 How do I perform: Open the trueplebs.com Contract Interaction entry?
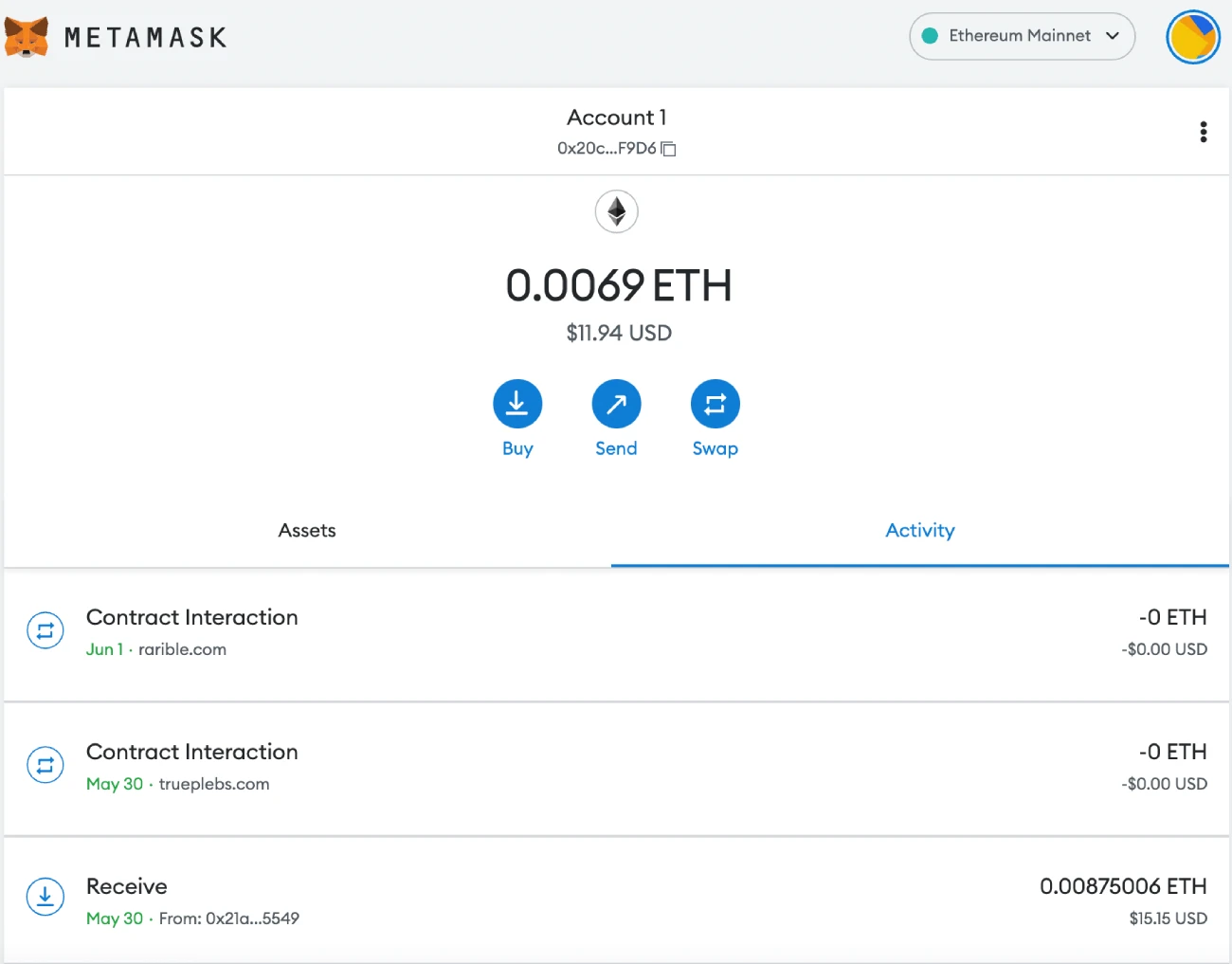coord(616,769)
